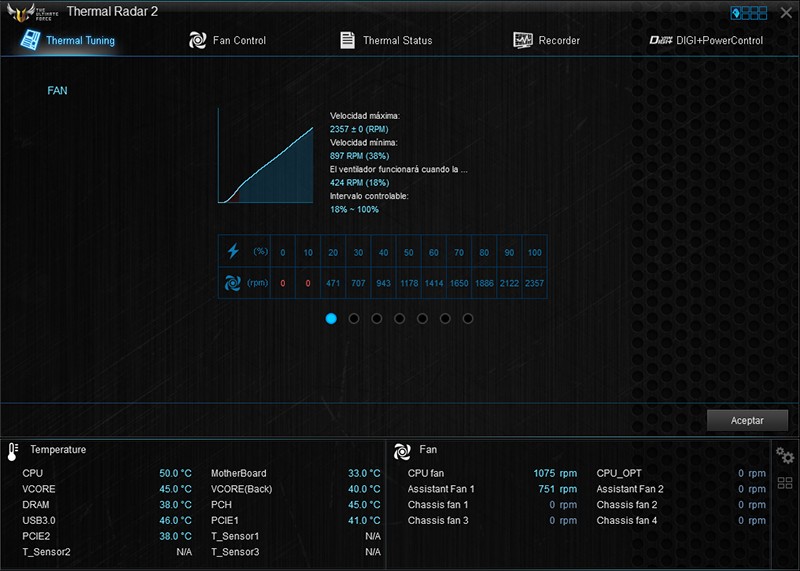Select the sixth fan page dot

point(445,318)
